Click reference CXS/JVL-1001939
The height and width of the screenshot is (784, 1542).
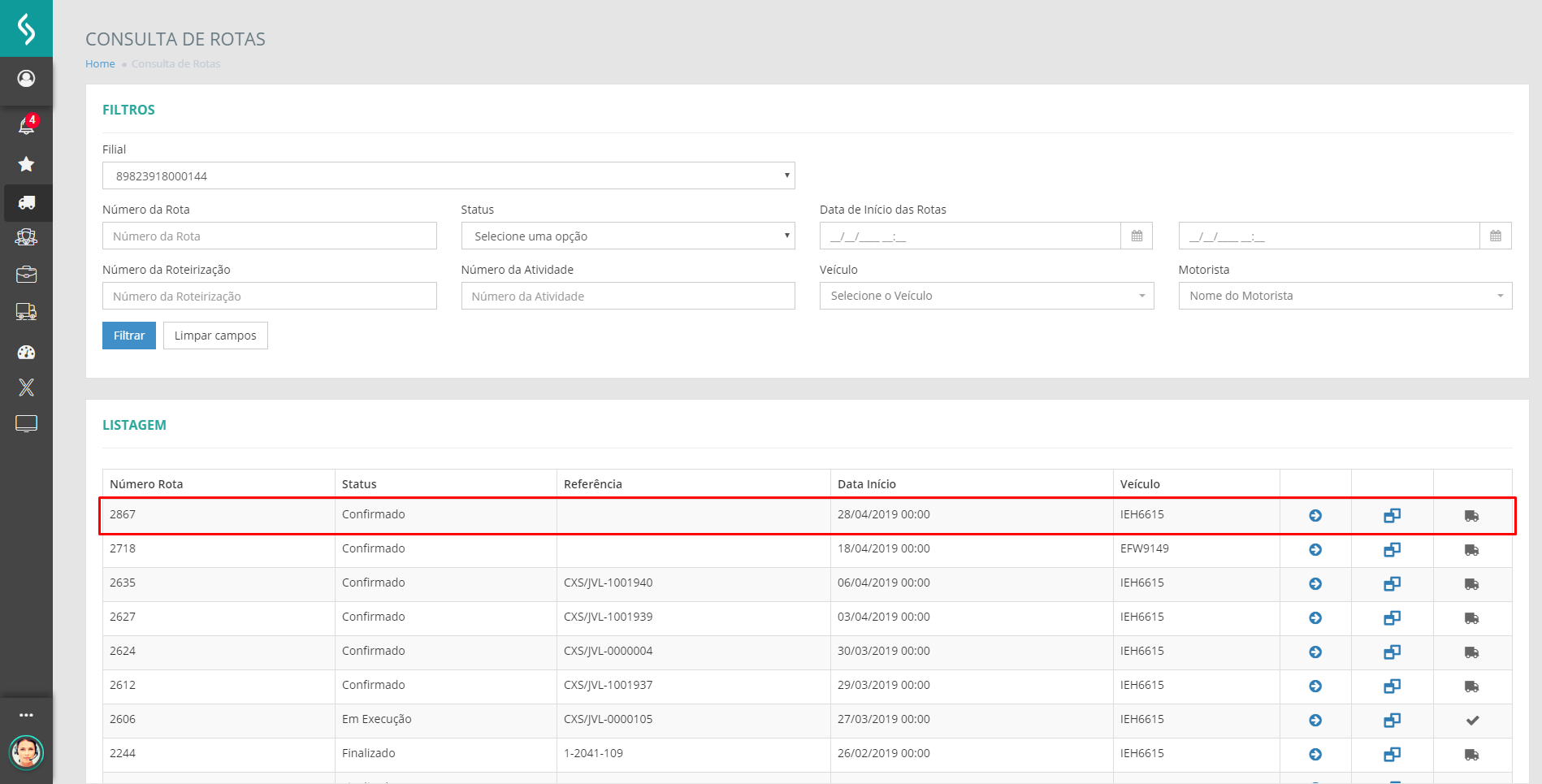click(x=609, y=617)
